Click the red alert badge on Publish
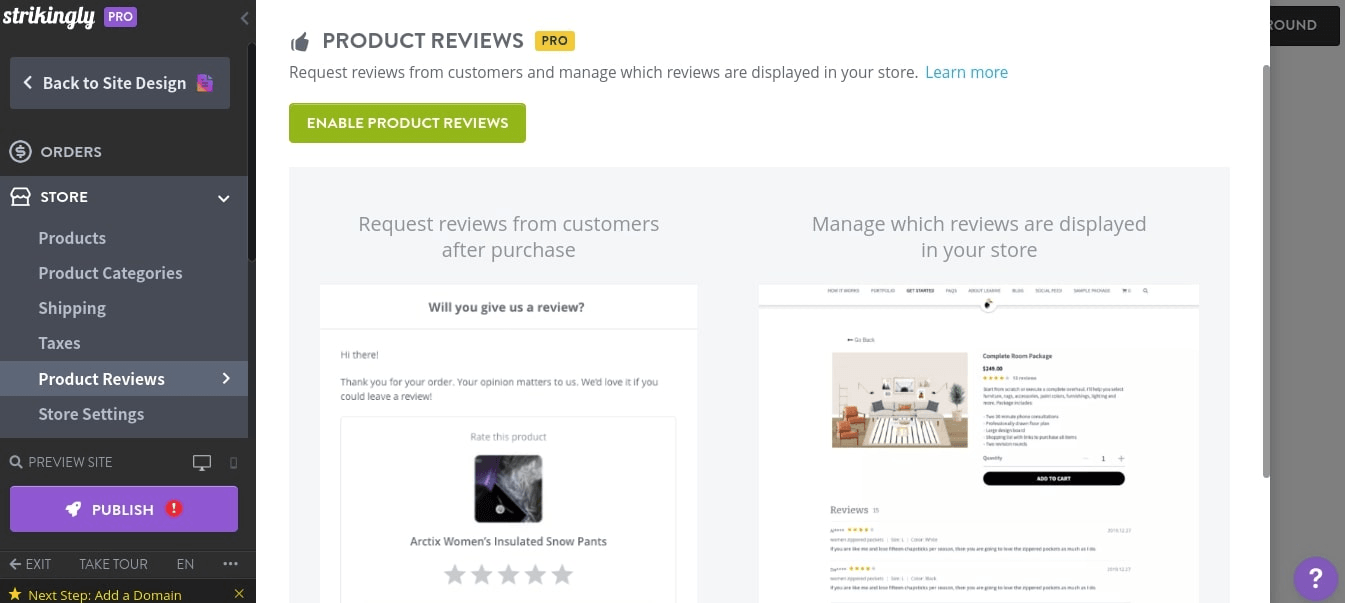The image size is (1345, 603). [x=174, y=508]
